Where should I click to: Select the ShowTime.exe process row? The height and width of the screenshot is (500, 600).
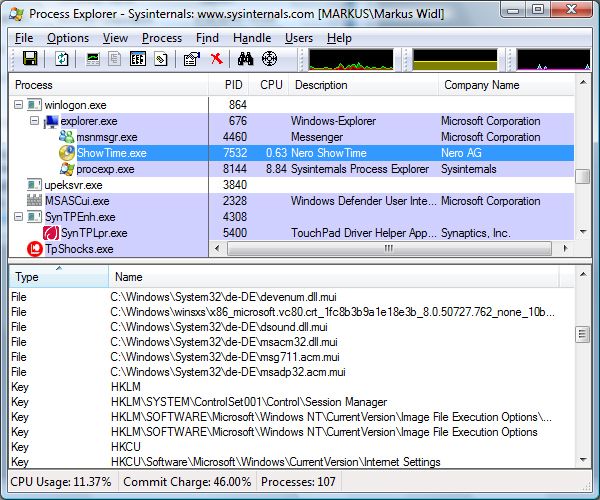pyautogui.click(x=292, y=153)
